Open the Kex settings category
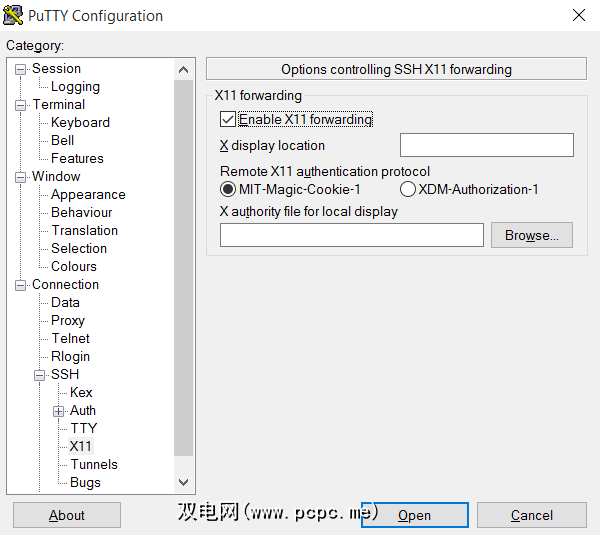Image resolution: width=600 pixels, height=535 pixels. coord(81,392)
